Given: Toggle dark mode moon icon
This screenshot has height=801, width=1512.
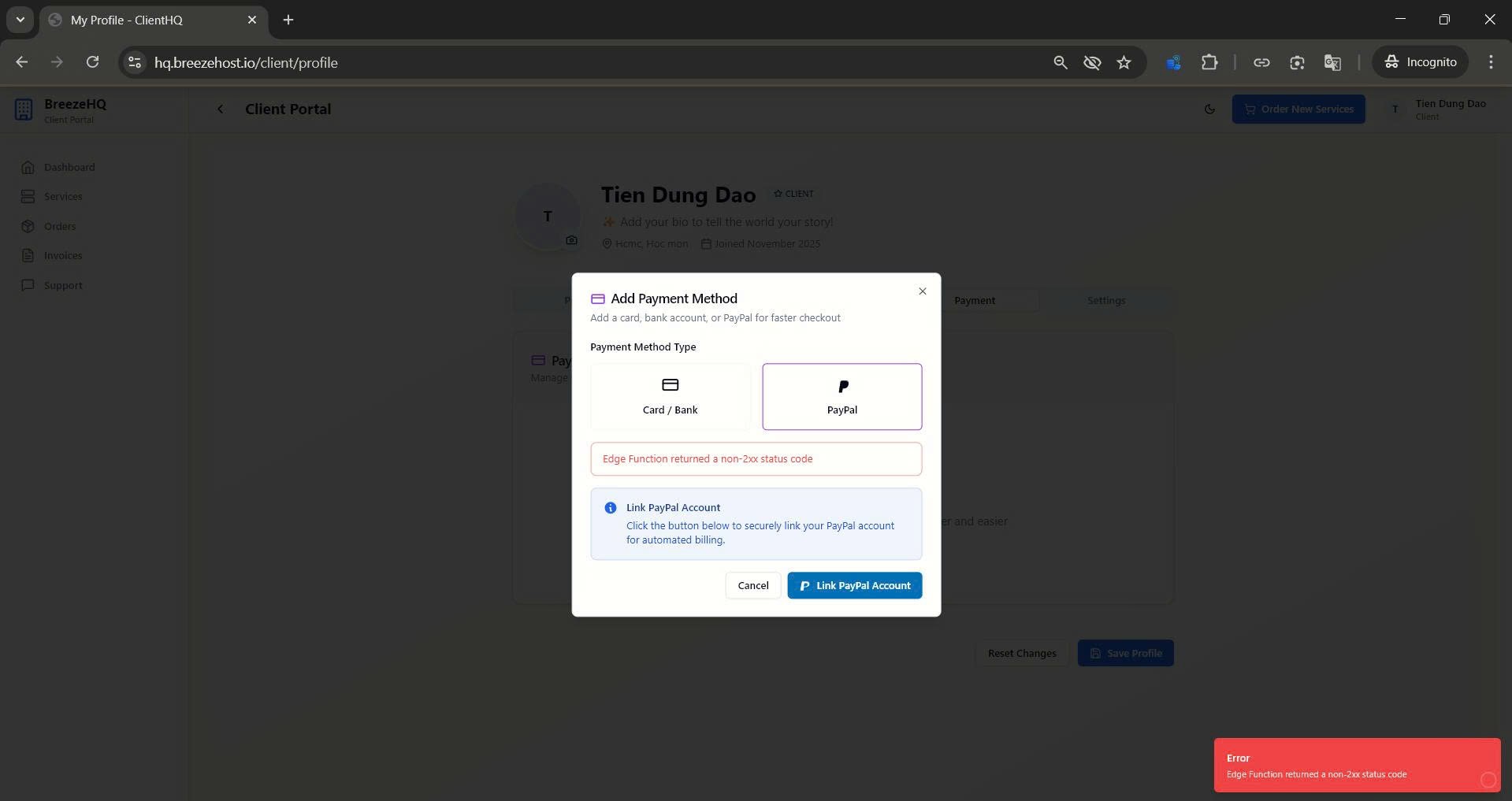Looking at the screenshot, I should [1209, 109].
